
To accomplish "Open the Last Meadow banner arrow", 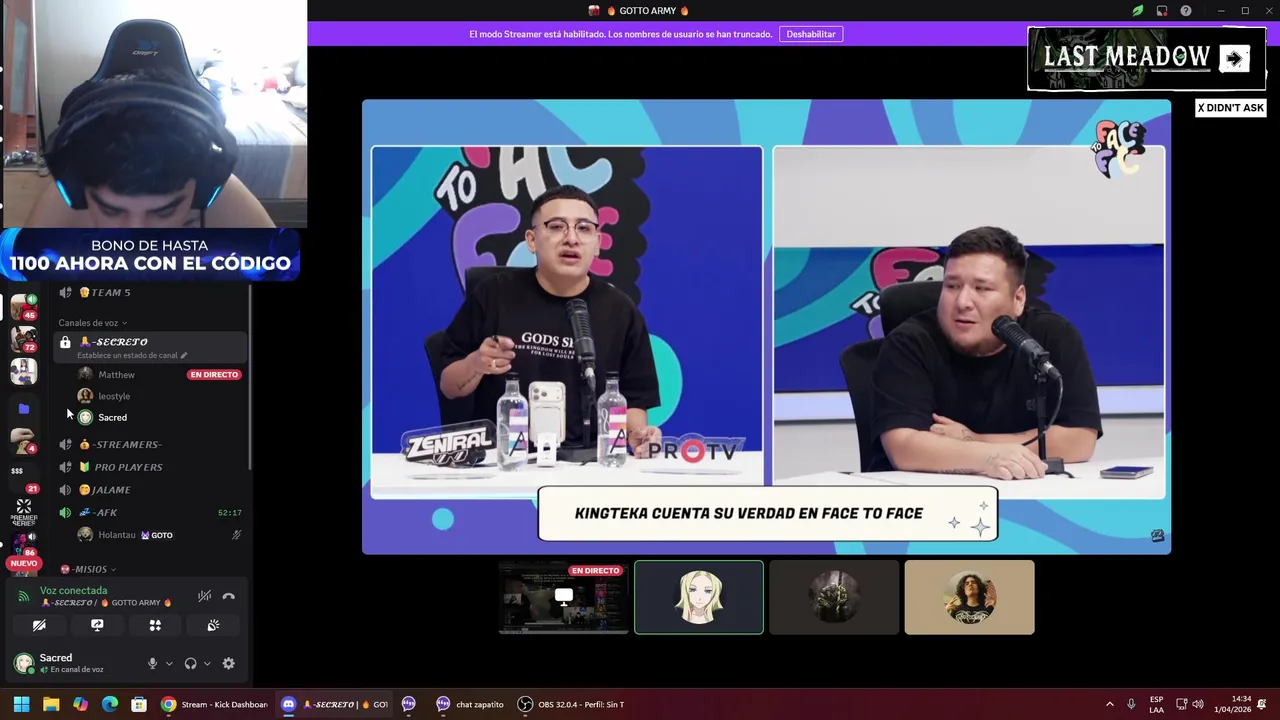I will tap(1235, 59).
